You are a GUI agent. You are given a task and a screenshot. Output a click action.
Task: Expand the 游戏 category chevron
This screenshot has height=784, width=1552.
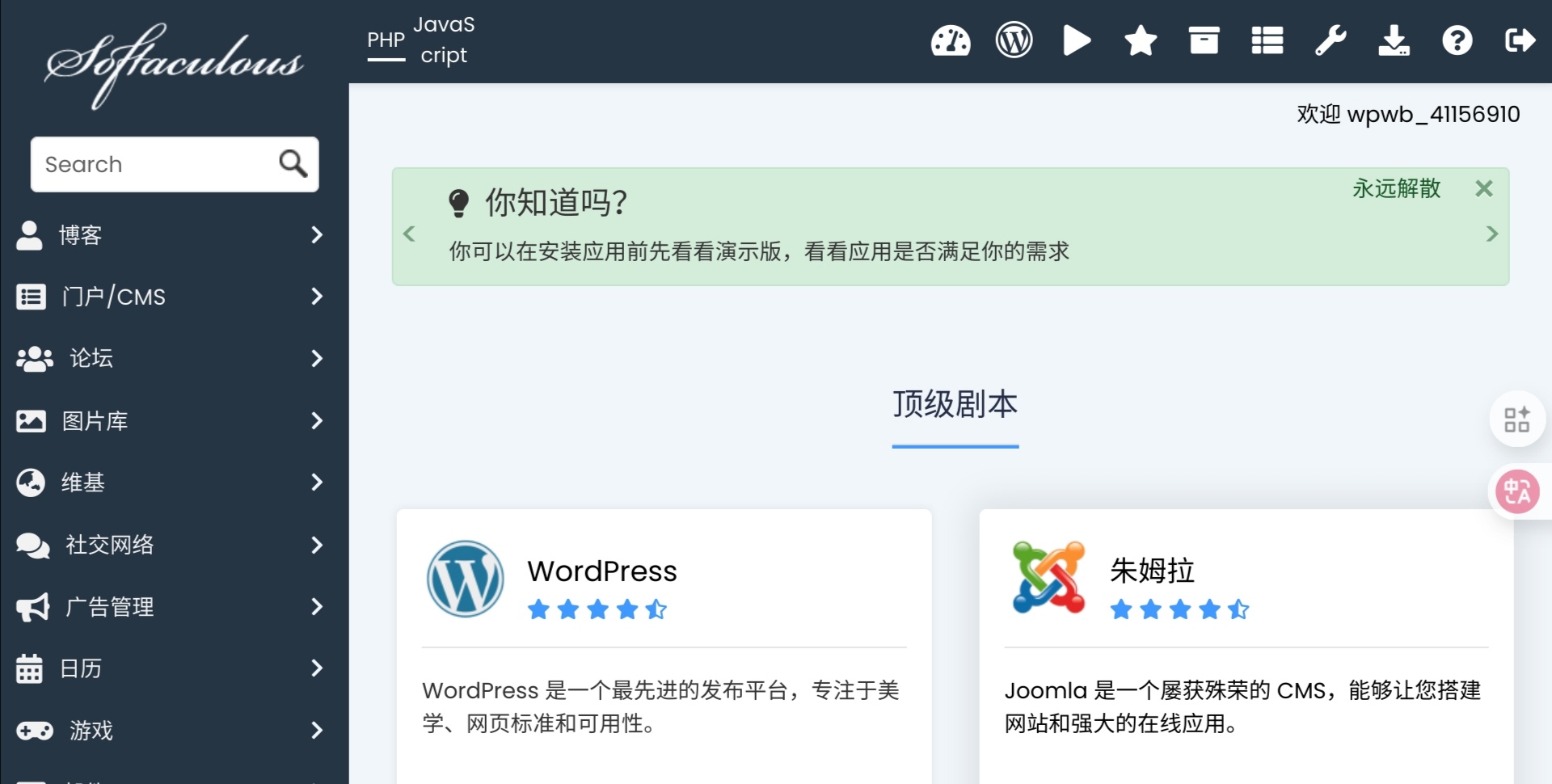pyautogui.click(x=317, y=731)
